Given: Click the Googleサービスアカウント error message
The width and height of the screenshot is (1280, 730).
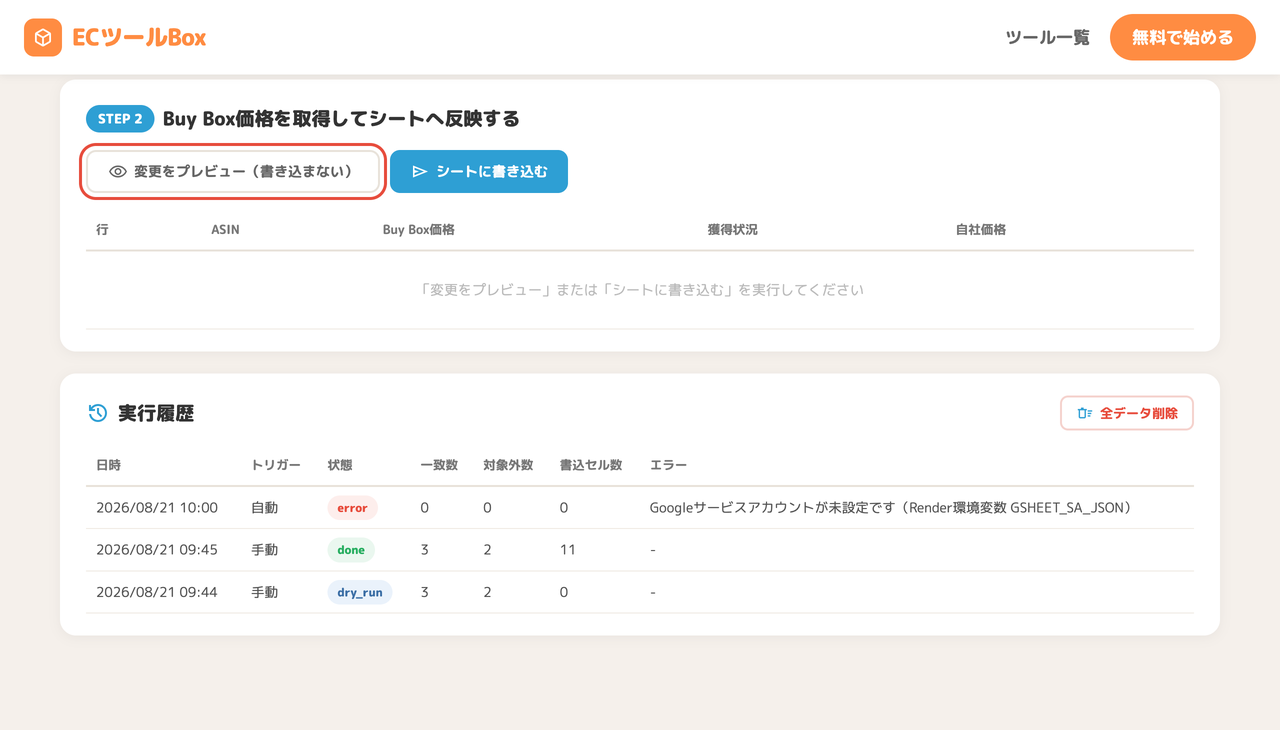Looking at the screenshot, I should 891,508.
